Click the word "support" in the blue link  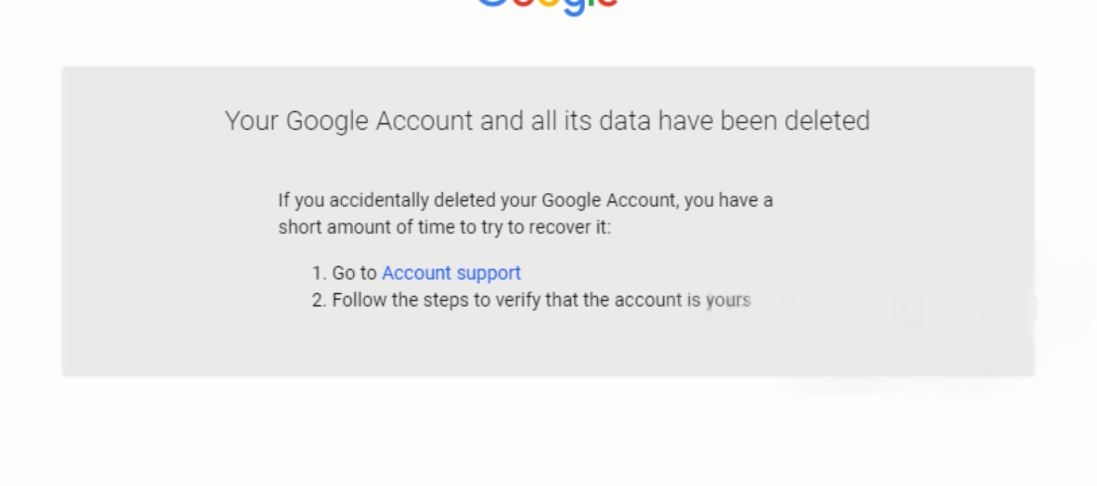(x=487, y=273)
